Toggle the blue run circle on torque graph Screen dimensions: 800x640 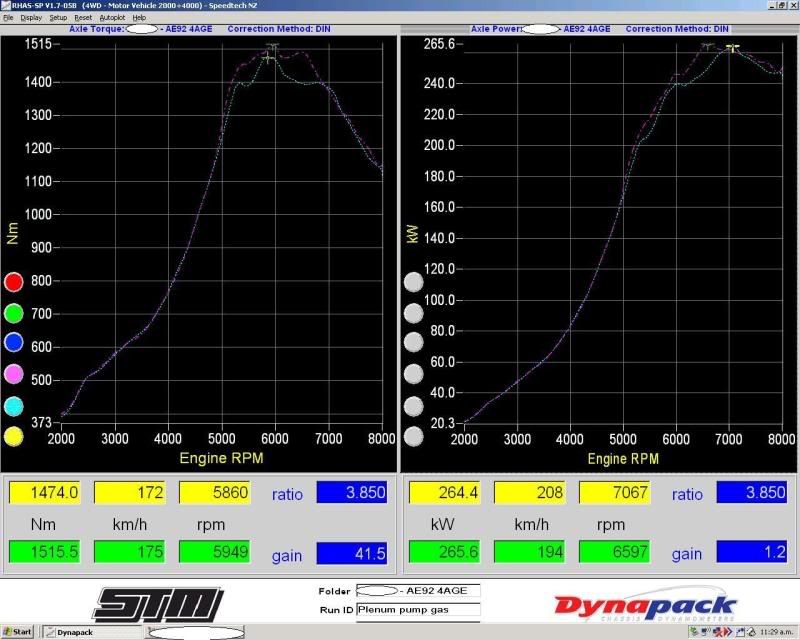14,342
